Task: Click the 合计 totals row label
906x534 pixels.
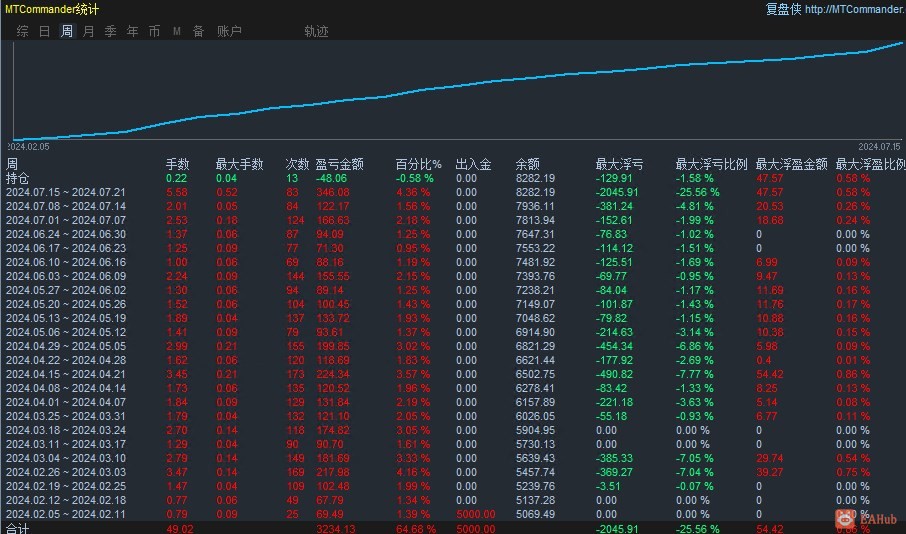Action: pos(17,528)
